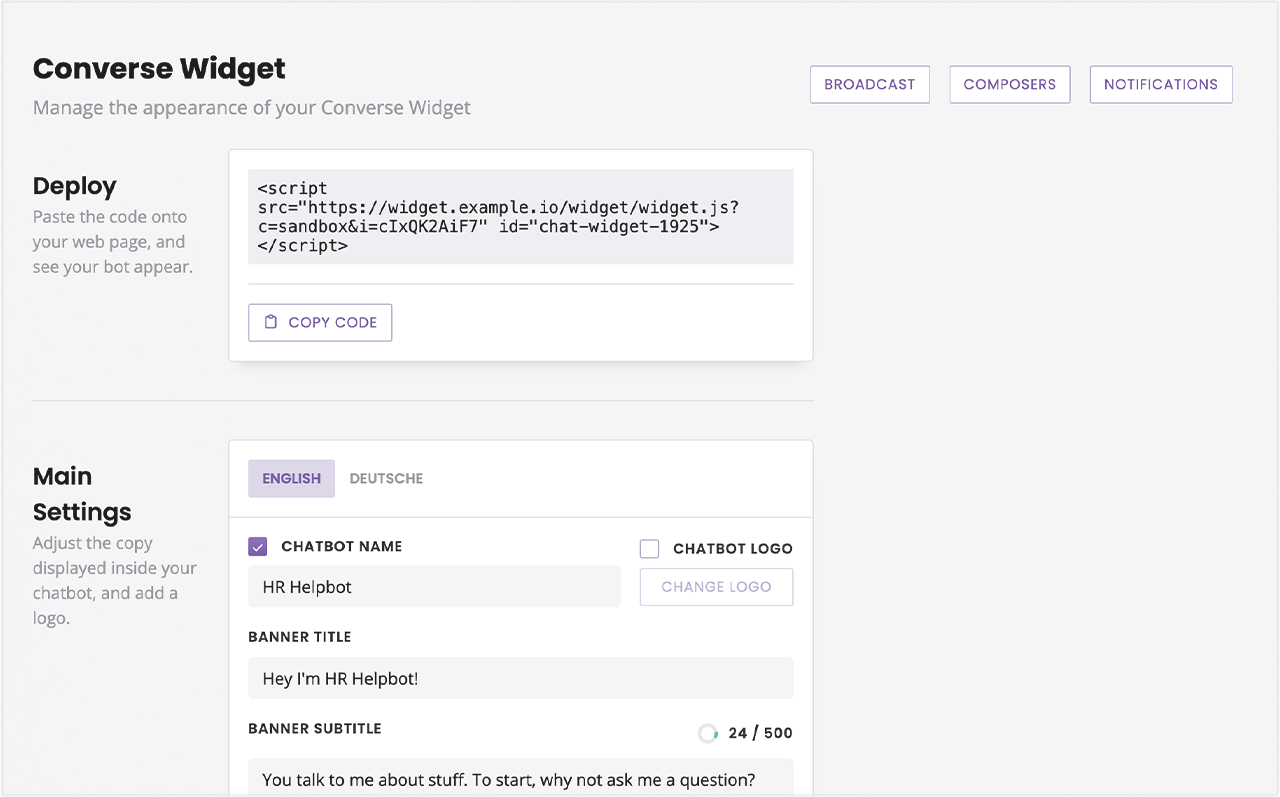Click the 'Converse Widget' page heading
This screenshot has height=797, width=1280.
pyautogui.click(x=159, y=68)
